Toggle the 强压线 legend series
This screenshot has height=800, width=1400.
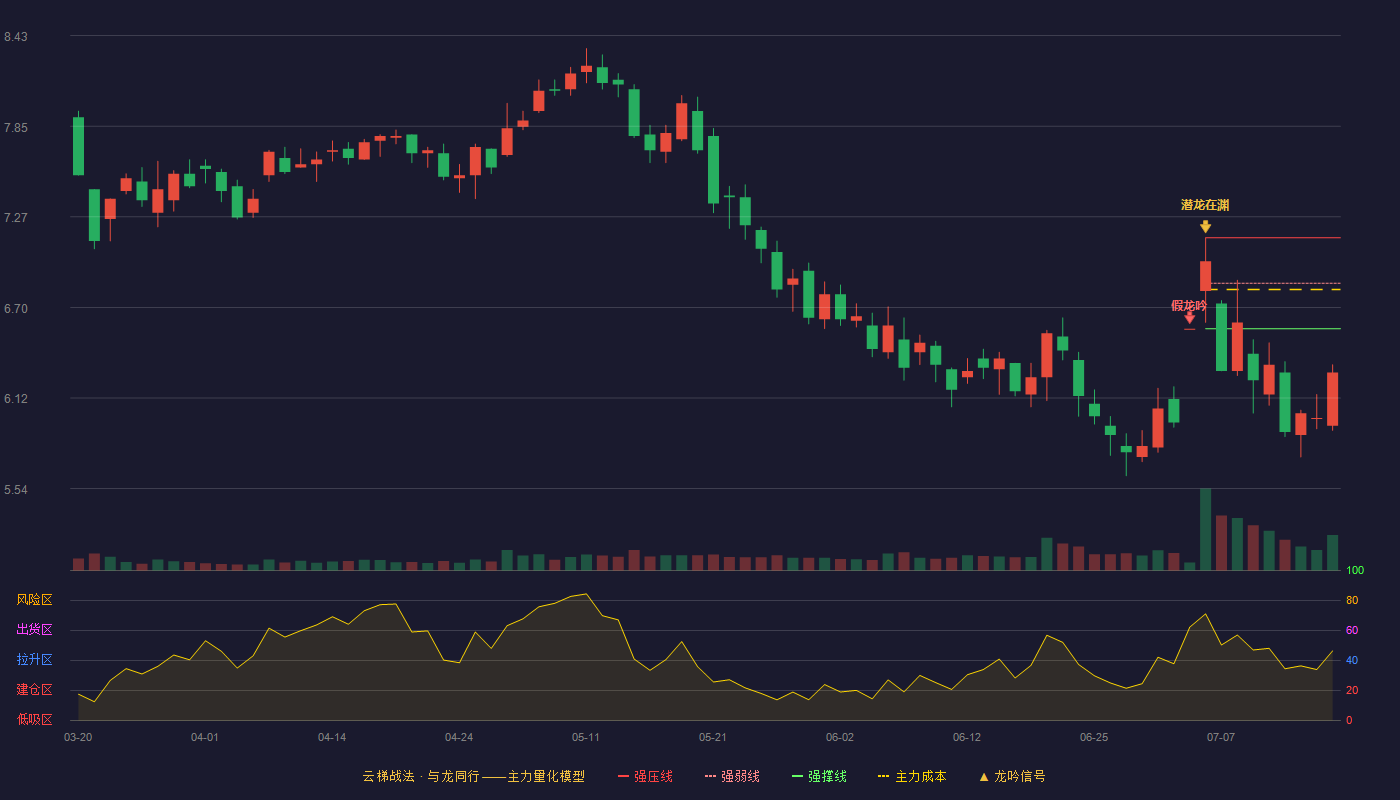point(645,776)
